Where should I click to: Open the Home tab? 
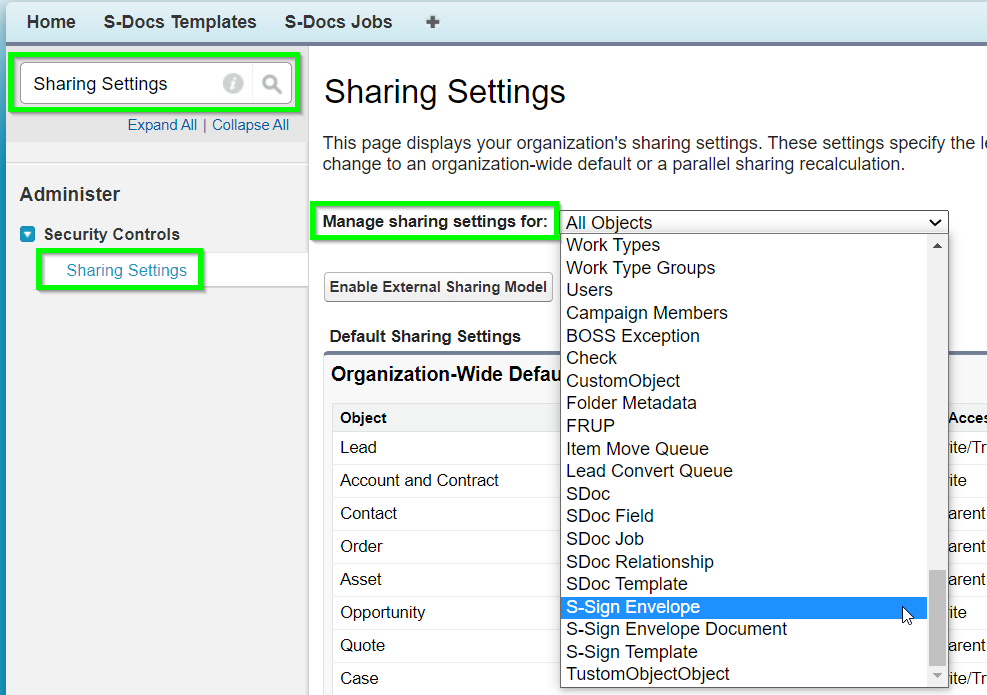tap(51, 22)
